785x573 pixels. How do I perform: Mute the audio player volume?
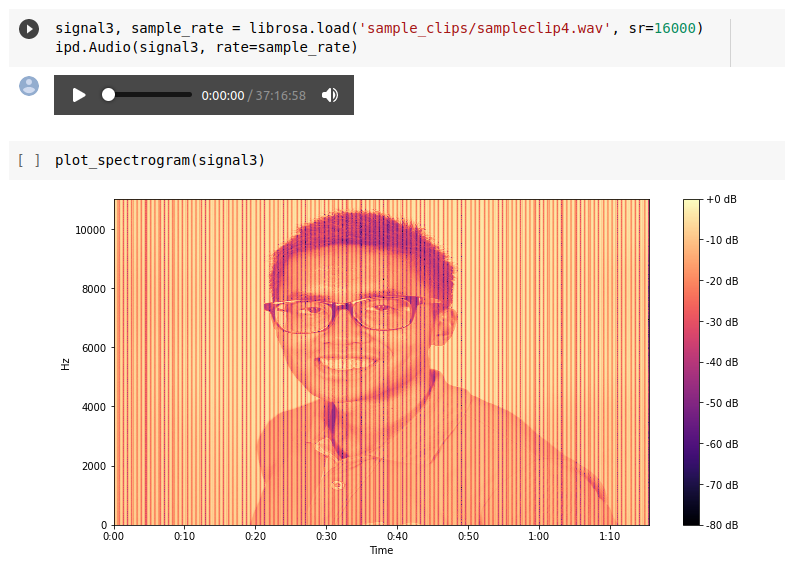click(330, 95)
